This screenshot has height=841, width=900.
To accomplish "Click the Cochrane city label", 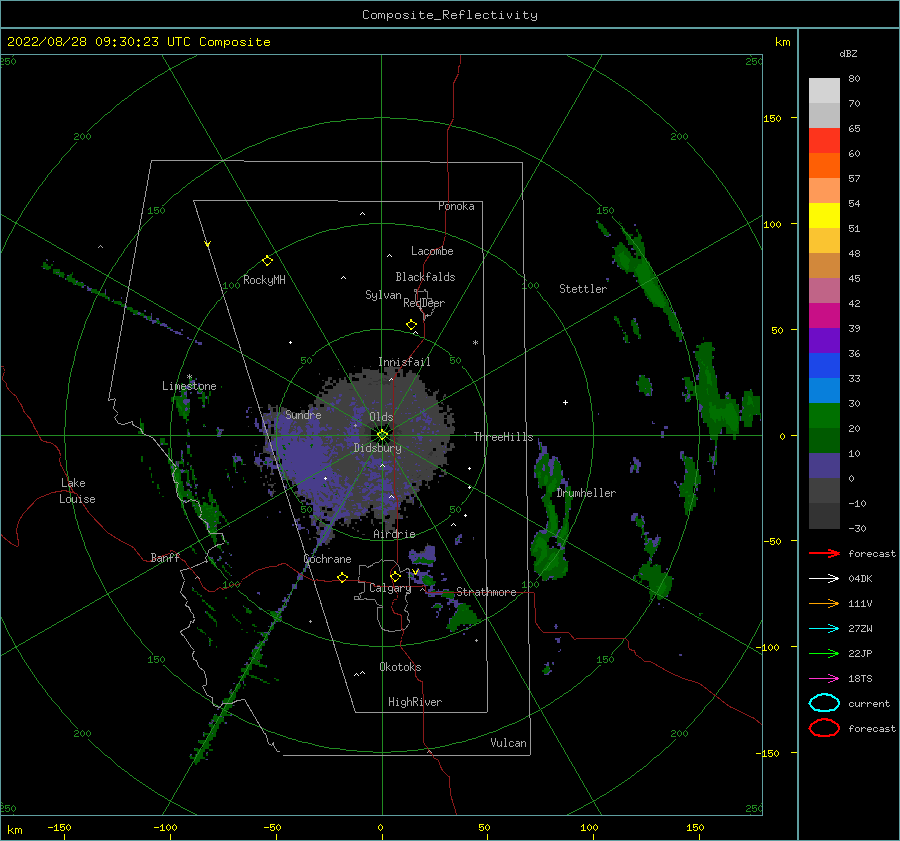I will tap(327, 559).
